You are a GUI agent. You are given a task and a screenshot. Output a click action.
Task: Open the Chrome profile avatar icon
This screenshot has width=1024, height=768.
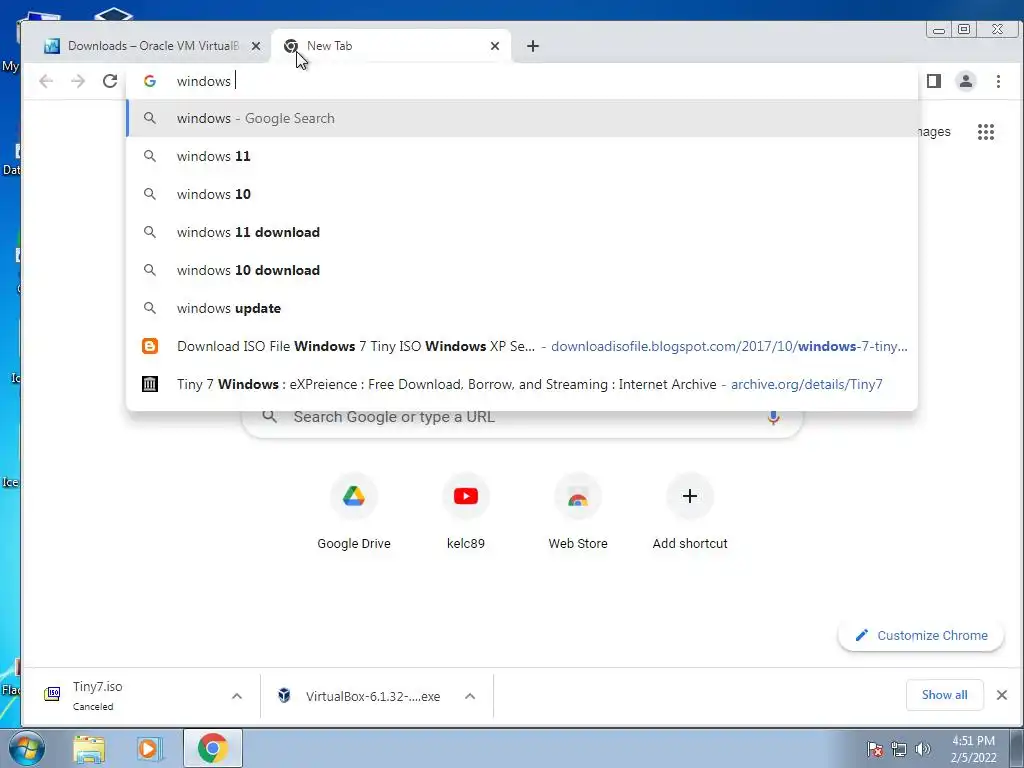[x=966, y=81]
